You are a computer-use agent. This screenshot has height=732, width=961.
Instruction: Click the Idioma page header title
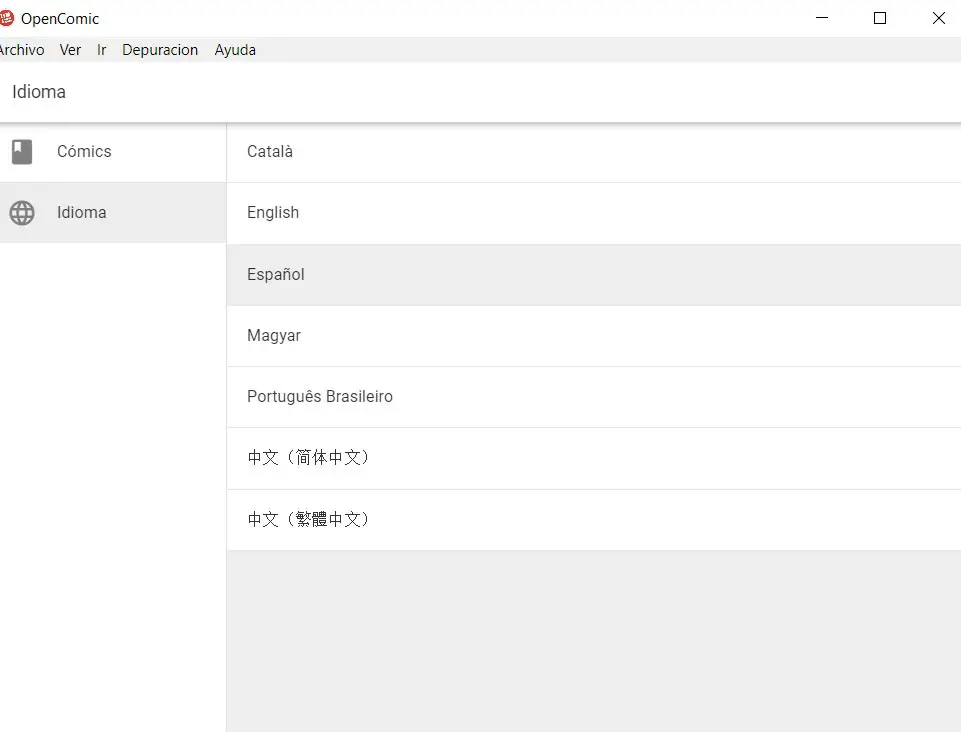[x=39, y=92]
